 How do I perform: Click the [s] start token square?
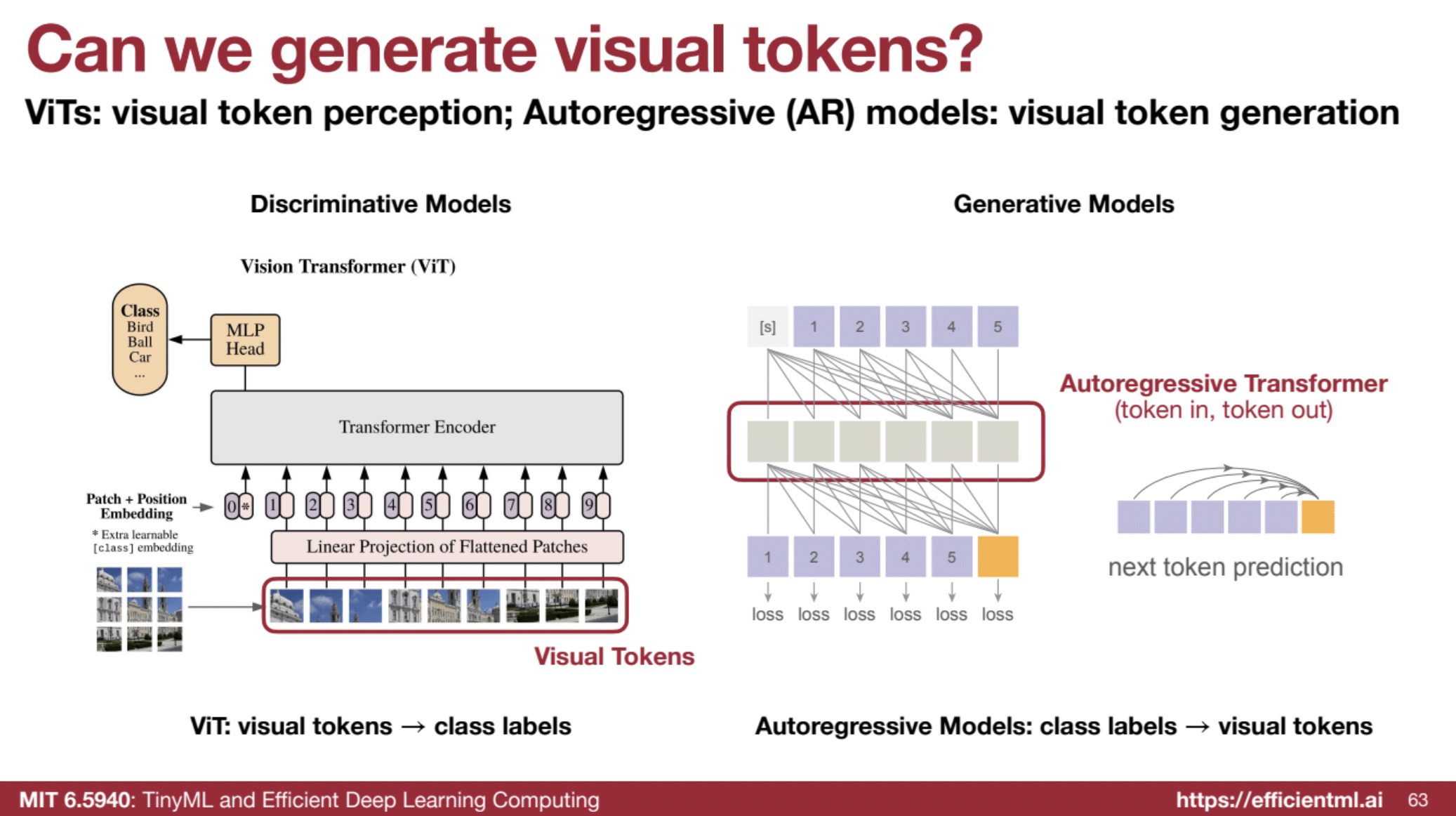(x=767, y=327)
